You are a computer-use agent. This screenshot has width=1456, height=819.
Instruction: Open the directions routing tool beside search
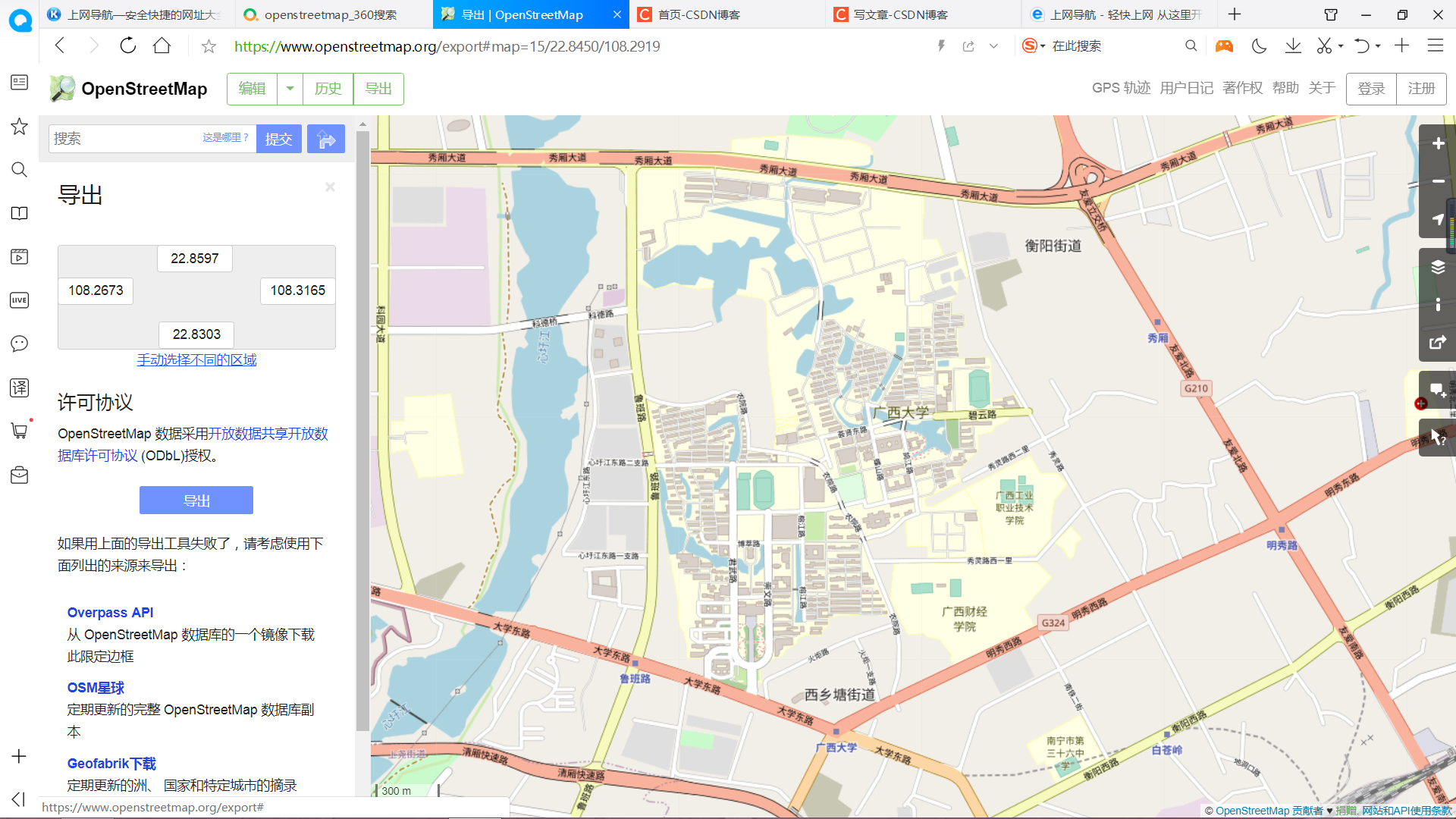(326, 138)
